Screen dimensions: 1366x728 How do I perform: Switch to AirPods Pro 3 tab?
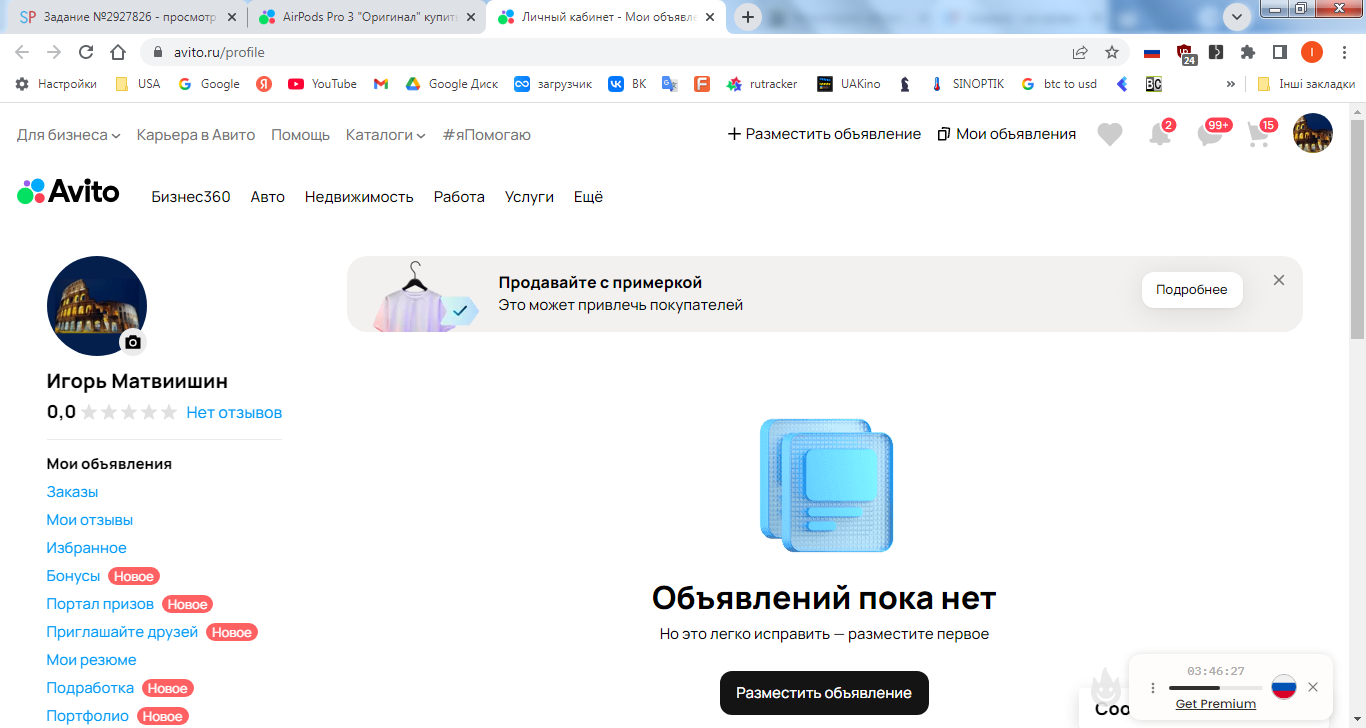tap(367, 17)
